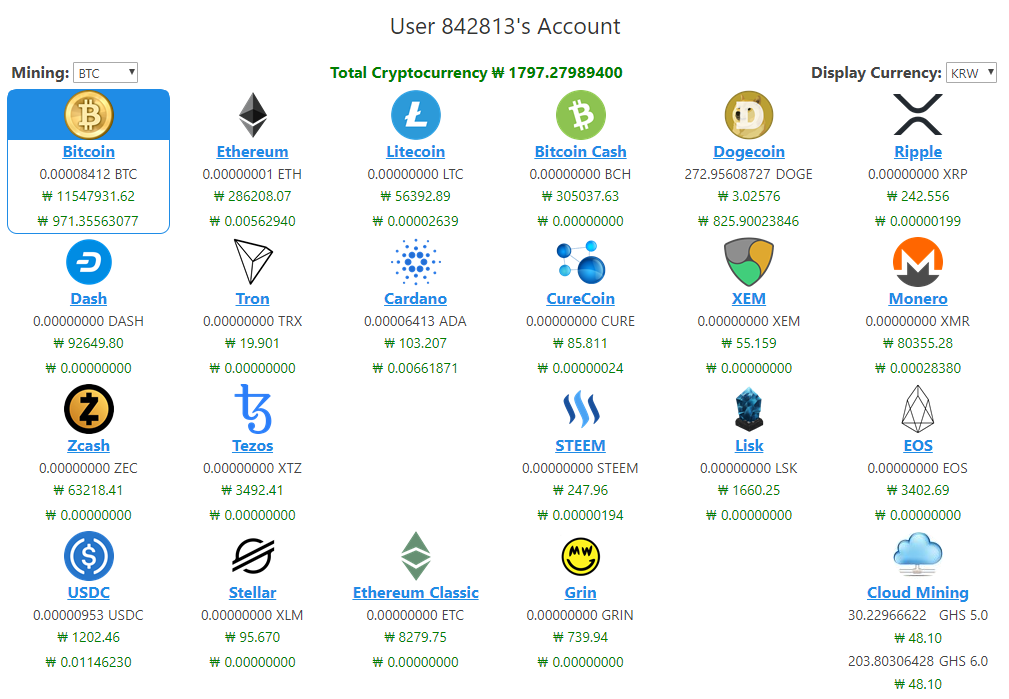Viewport: 1009px width, 699px height.
Task: Click the Dogecoin icon
Action: [x=749, y=114]
